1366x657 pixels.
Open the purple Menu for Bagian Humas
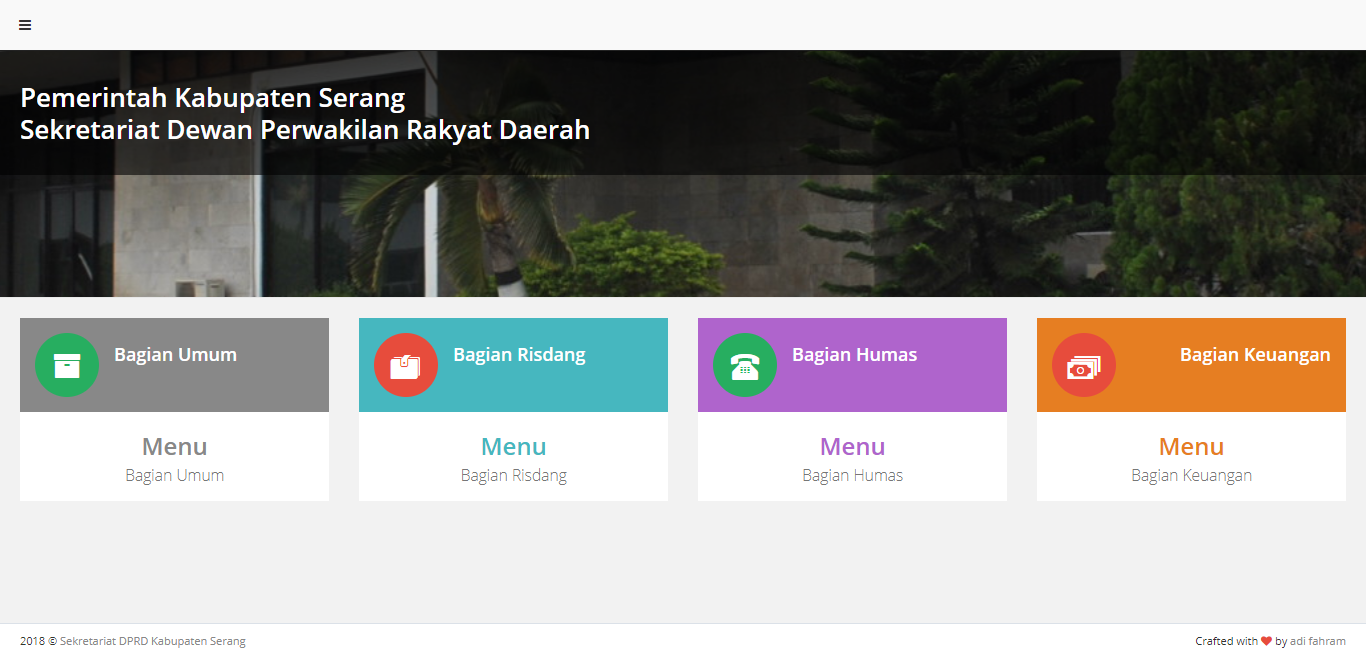pyautogui.click(x=852, y=447)
